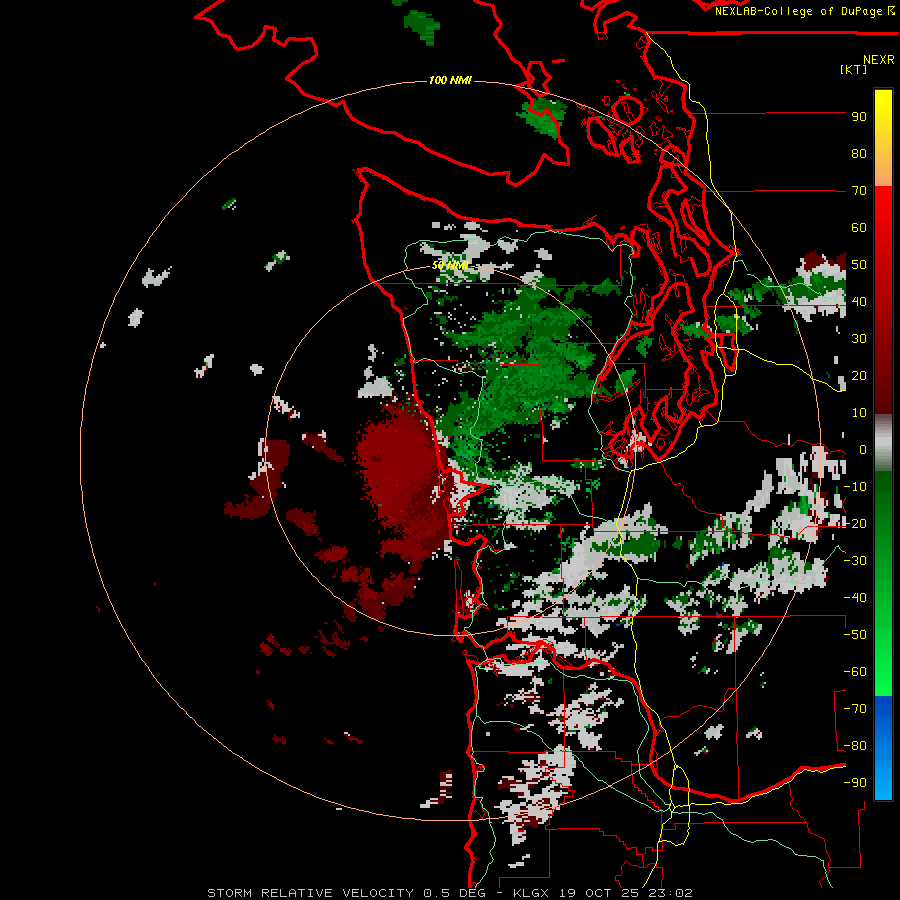Click the 50 NMI range ring label
Screen dimensions: 900x900
(x=450, y=265)
